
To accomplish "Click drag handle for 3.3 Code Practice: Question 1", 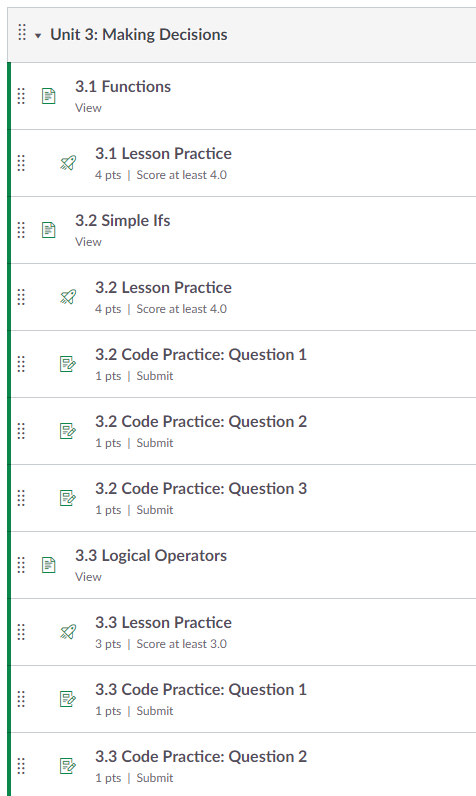I will pos(21,699).
